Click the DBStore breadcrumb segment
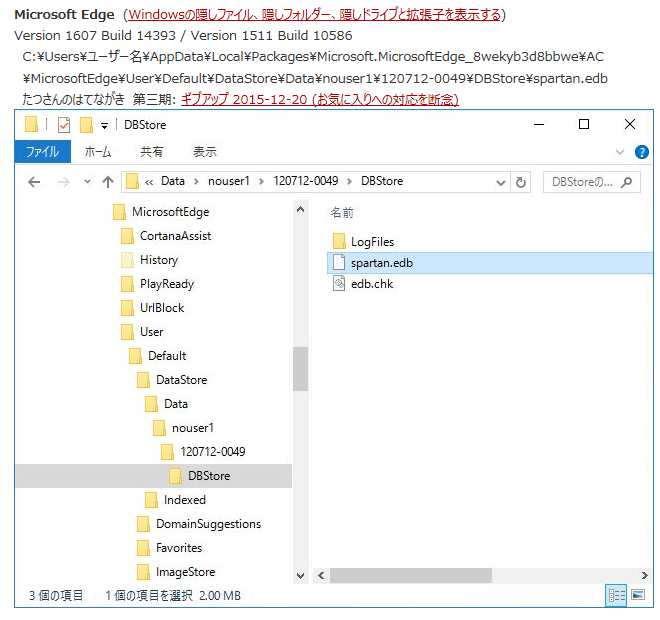Image resolution: width=660 pixels, height=620 pixels. click(382, 181)
